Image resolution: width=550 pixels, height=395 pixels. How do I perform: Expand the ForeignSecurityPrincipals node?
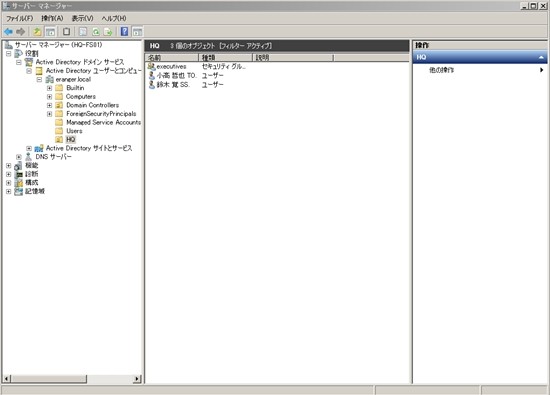point(49,114)
